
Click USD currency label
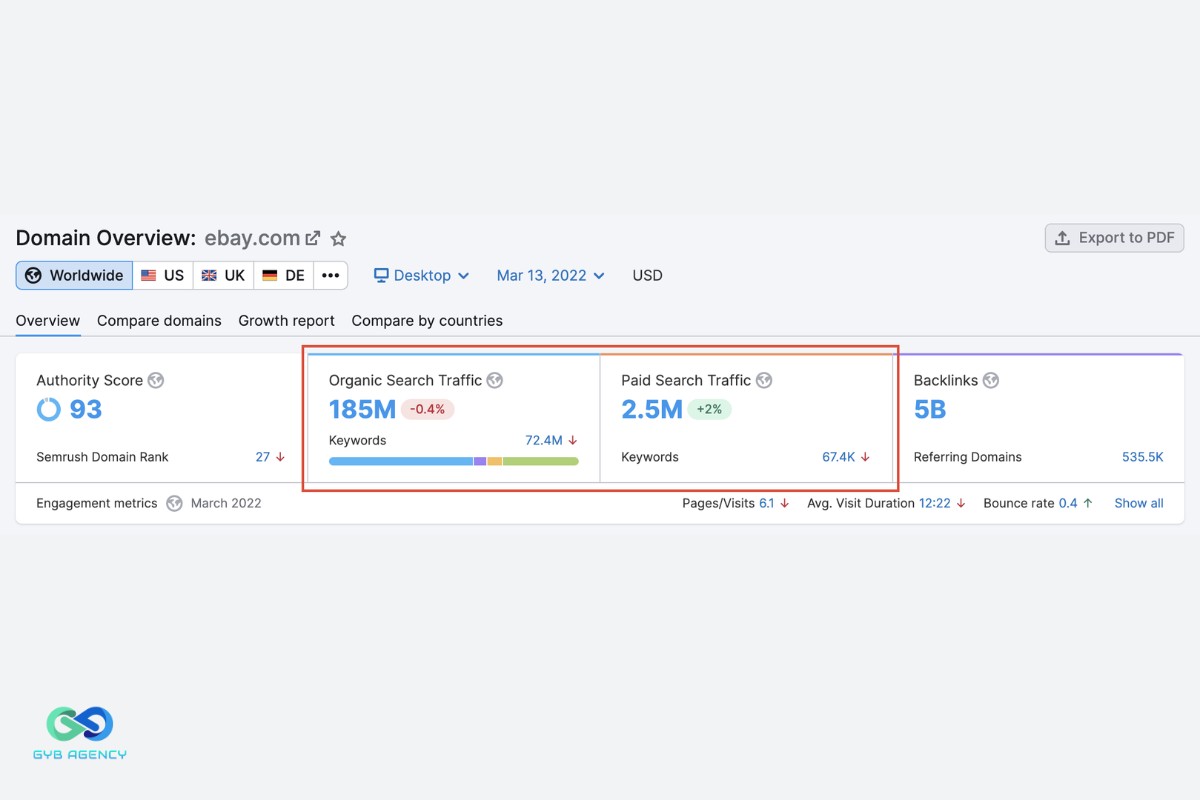tap(647, 275)
